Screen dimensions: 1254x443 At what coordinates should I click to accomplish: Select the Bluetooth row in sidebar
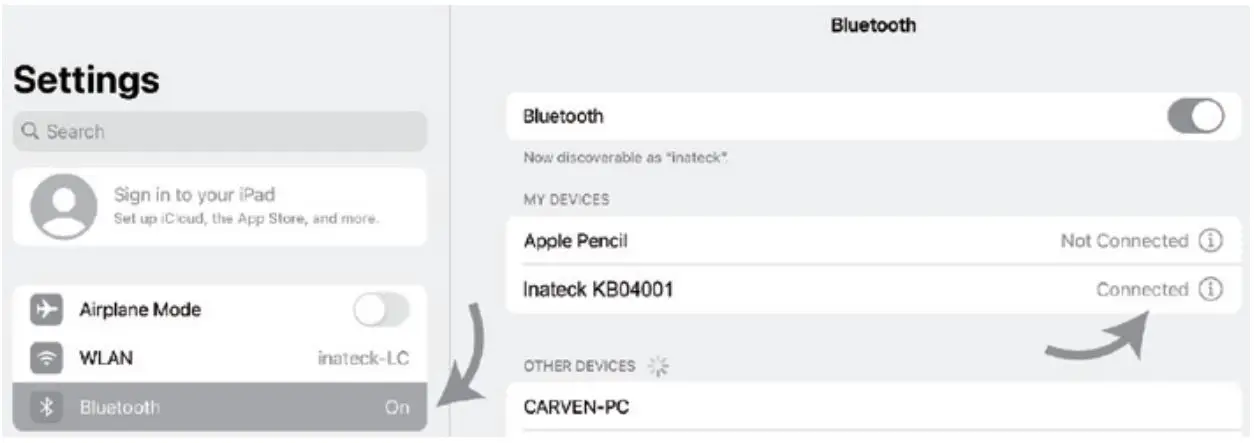[x=220, y=407]
